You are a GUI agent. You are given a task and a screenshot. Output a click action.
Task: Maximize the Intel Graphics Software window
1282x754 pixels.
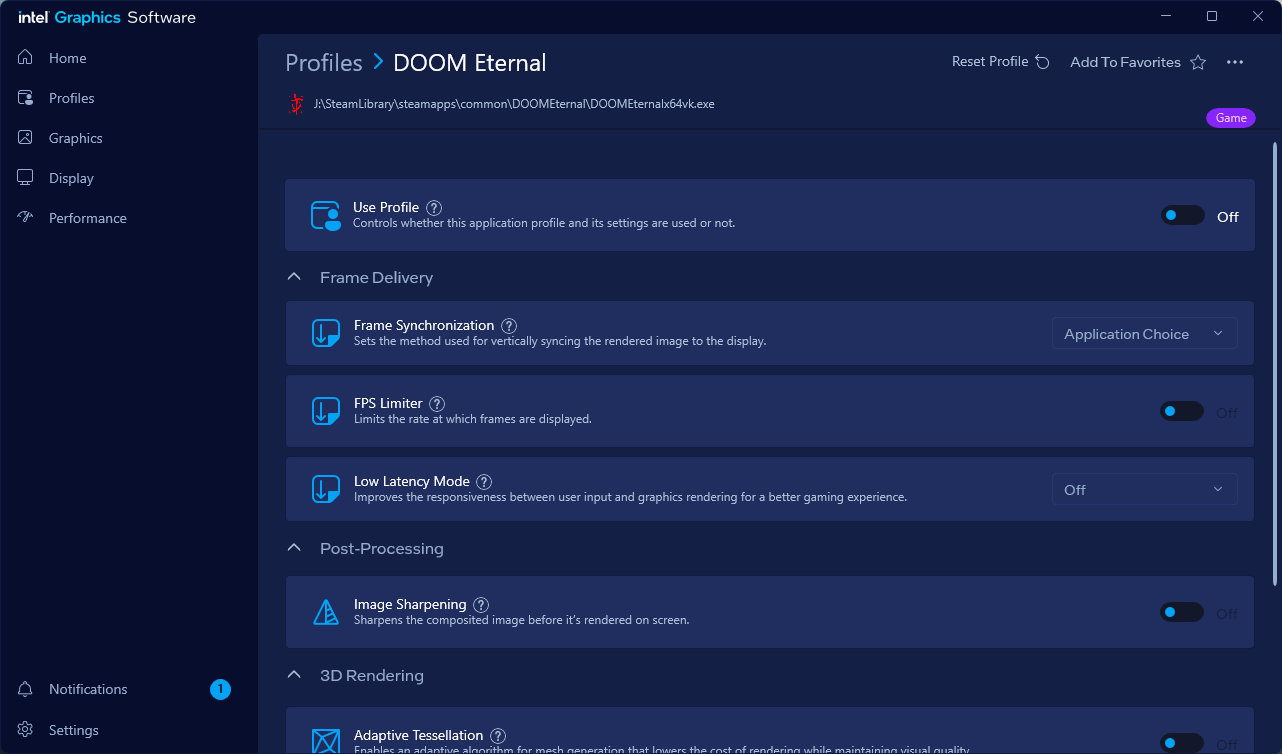coord(1212,16)
